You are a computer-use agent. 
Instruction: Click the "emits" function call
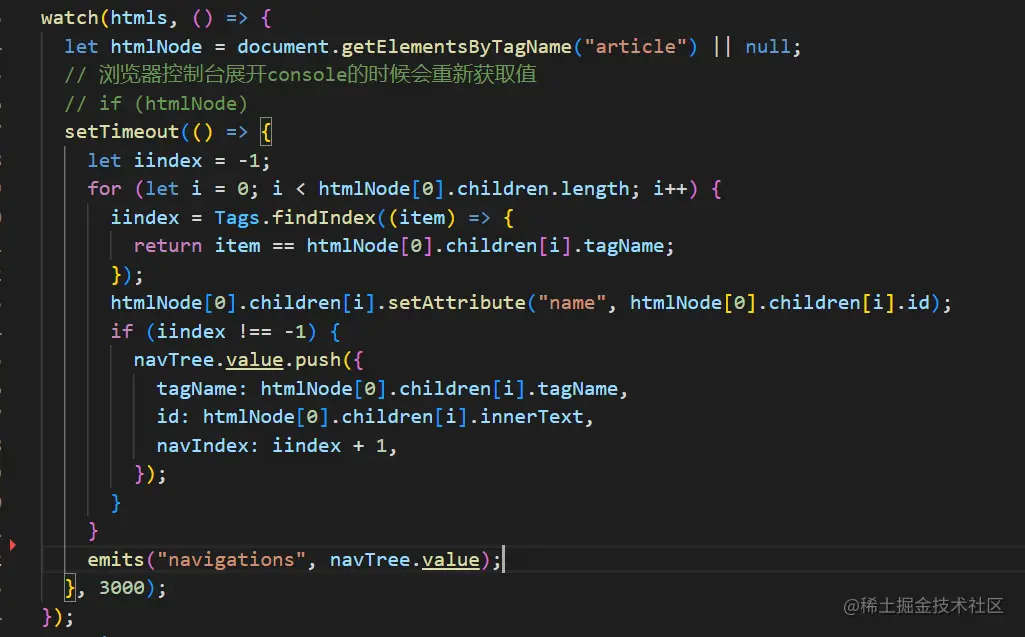click(x=116, y=560)
